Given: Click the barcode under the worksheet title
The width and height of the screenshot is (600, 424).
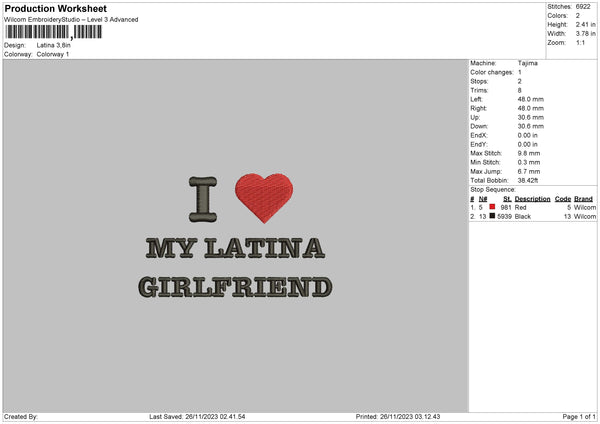Looking at the screenshot, I should [54, 32].
